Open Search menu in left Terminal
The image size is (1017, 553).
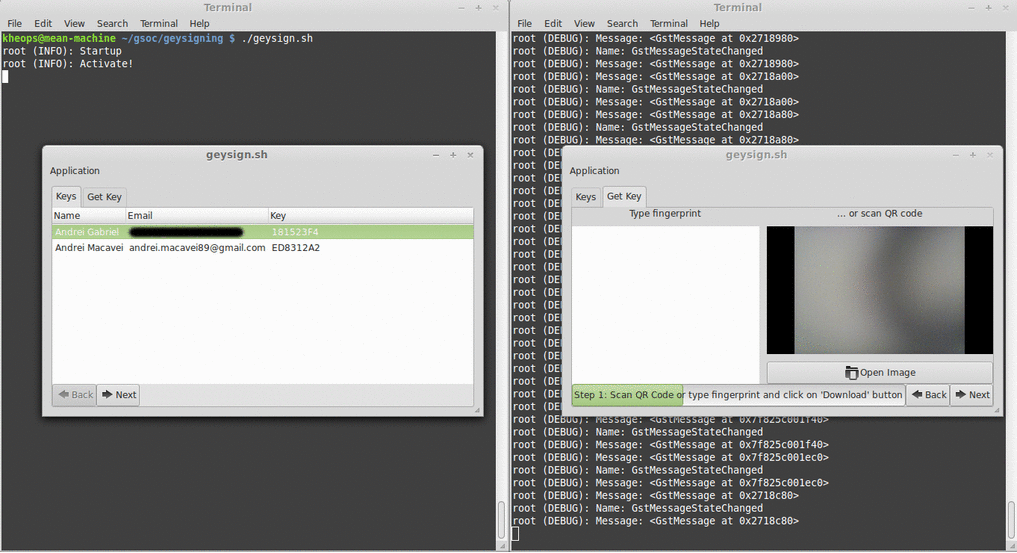(x=112, y=23)
